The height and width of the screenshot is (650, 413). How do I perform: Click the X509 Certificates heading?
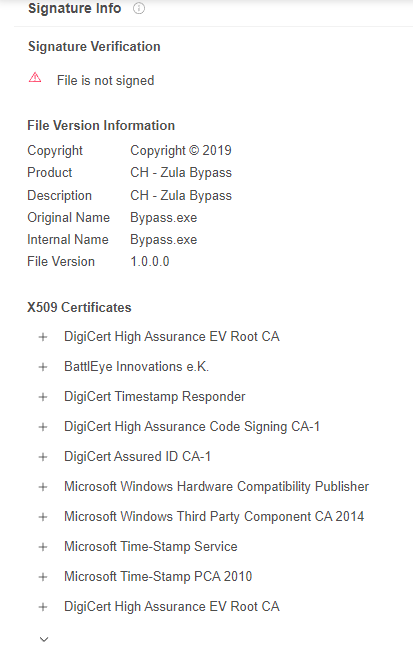pos(79,308)
